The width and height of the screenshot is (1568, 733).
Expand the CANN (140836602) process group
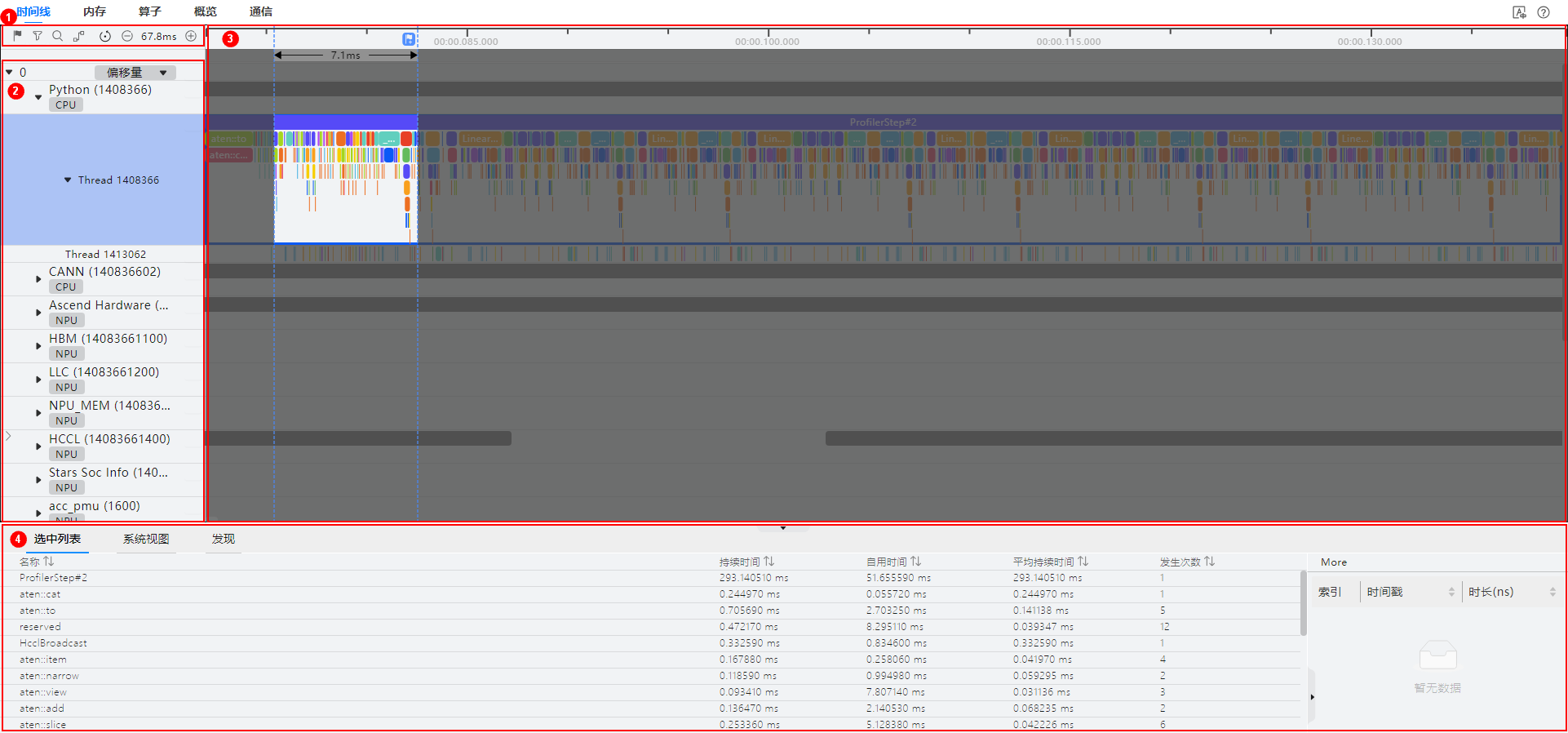click(38, 279)
